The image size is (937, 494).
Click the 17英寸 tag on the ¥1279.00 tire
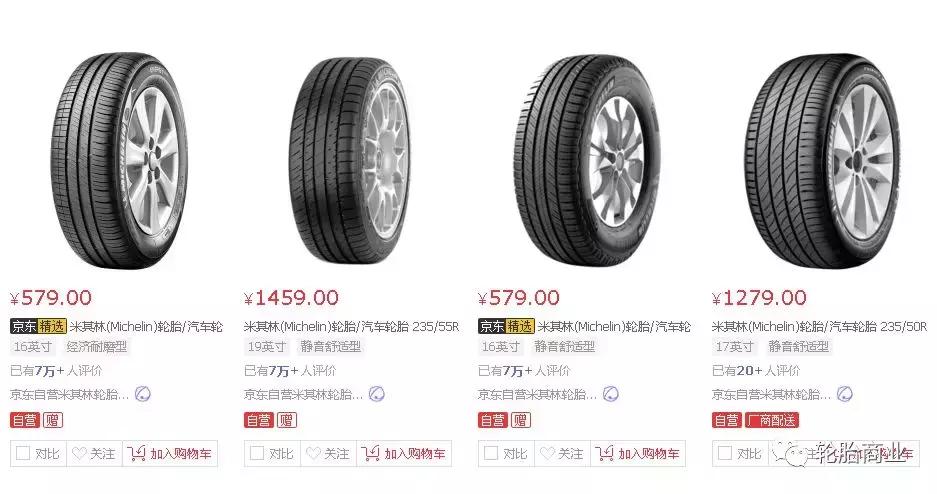(x=735, y=347)
